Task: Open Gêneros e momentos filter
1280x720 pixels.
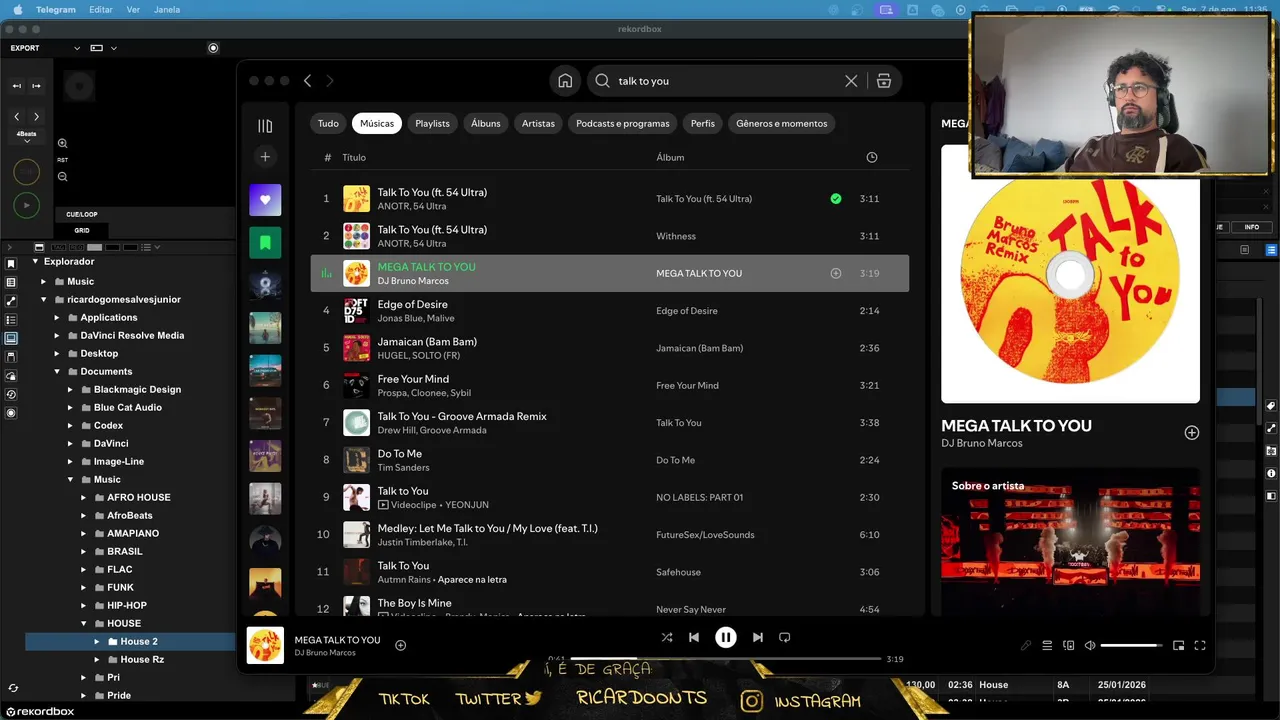Action: (x=782, y=123)
